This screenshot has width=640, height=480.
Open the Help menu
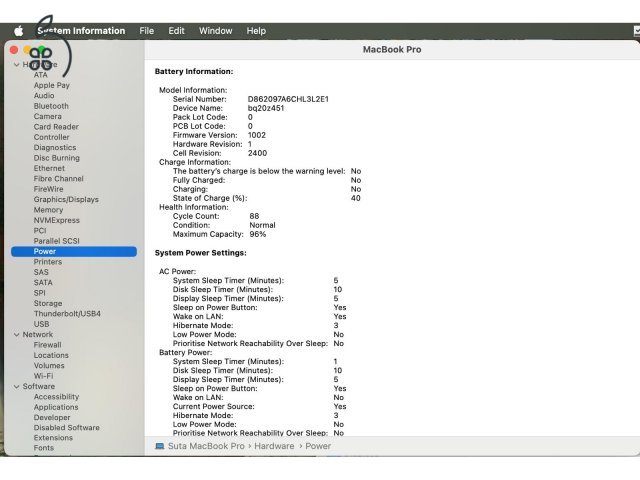[x=256, y=31]
